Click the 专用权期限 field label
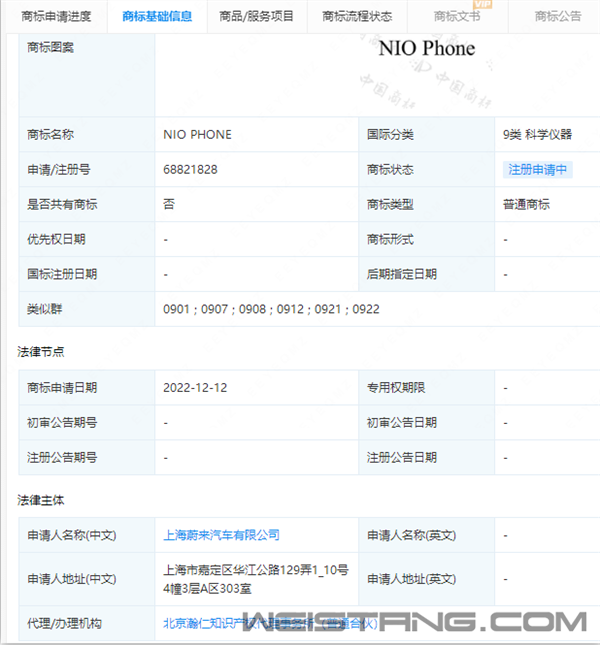The height and width of the screenshot is (645, 600). point(396,387)
